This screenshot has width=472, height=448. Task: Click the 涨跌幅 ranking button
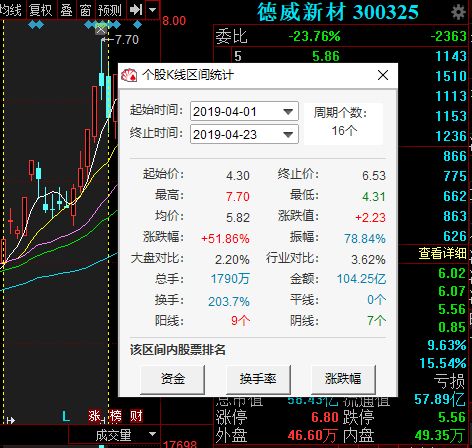(343, 379)
